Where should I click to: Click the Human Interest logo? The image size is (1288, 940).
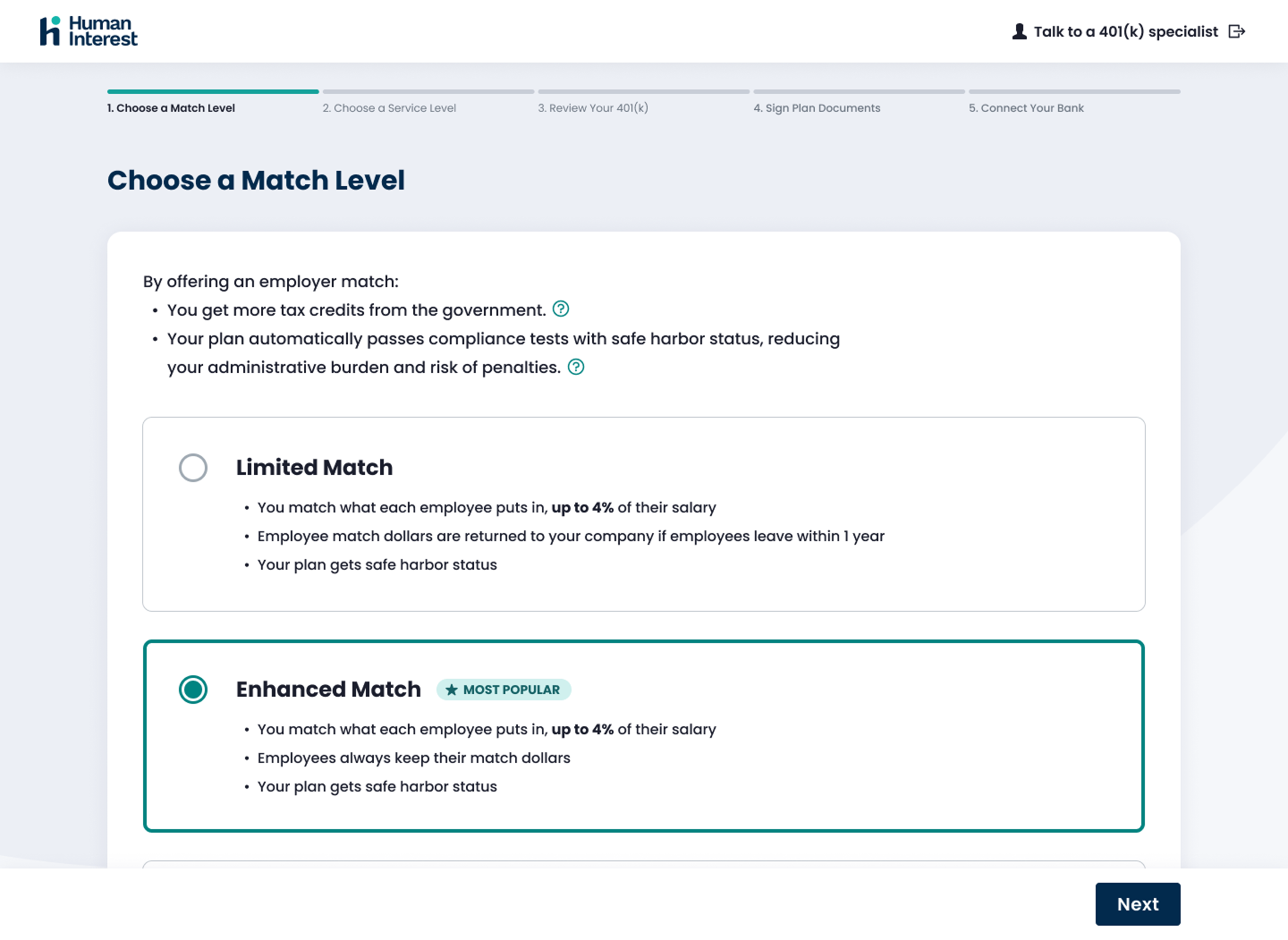pos(89,31)
